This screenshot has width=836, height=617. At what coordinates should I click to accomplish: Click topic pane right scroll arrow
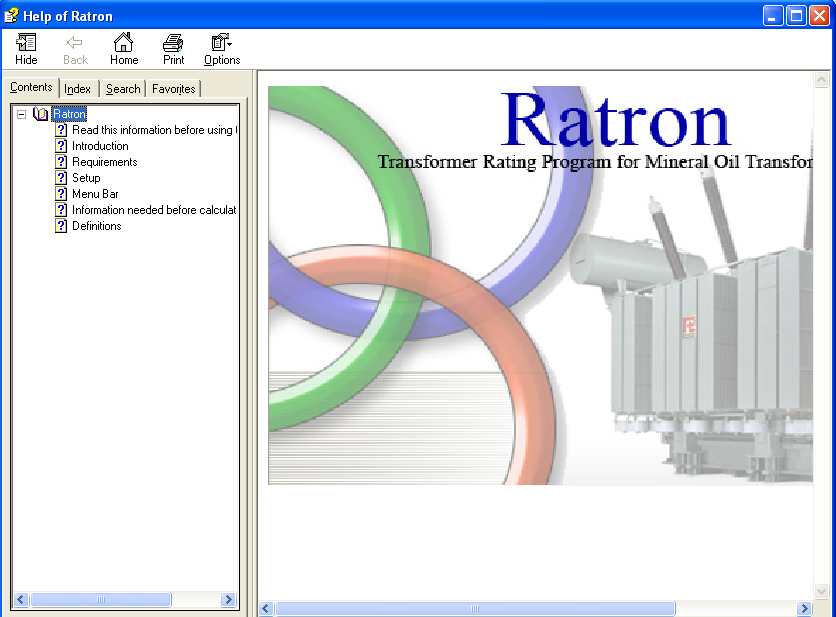click(x=805, y=608)
